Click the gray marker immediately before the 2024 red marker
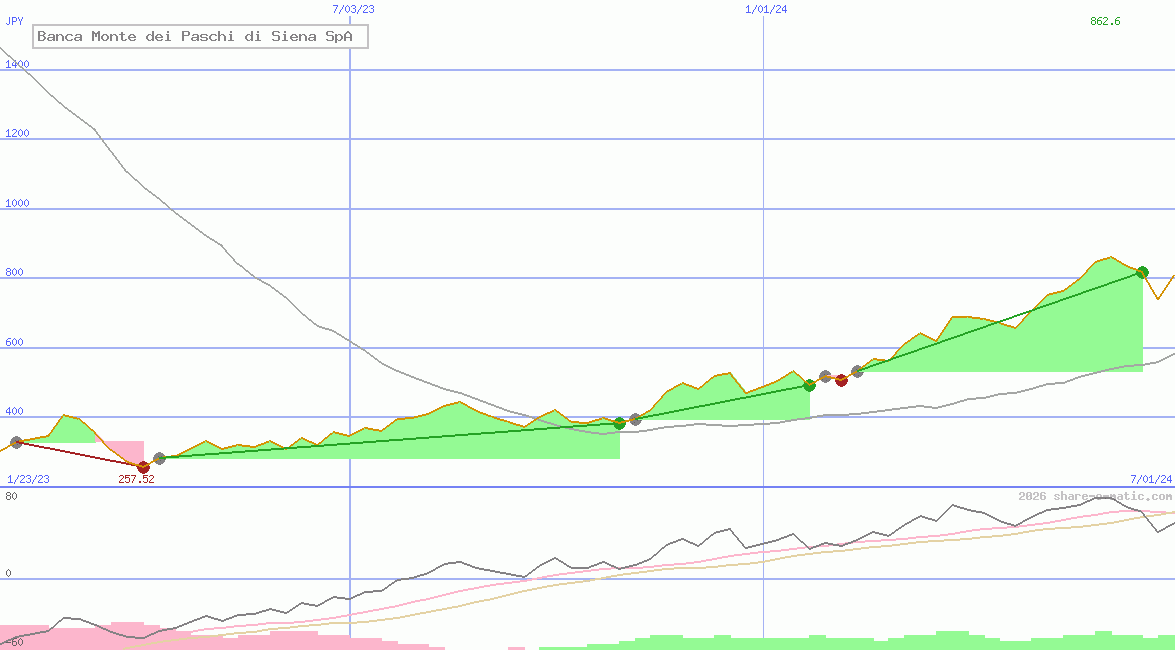Screen dimensions: 1175x650 pos(825,377)
